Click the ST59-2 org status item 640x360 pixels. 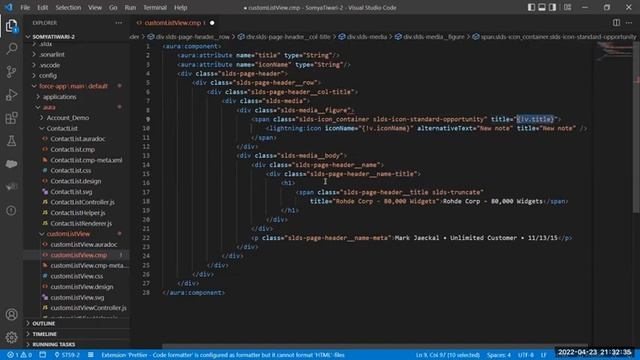[x=67, y=355]
